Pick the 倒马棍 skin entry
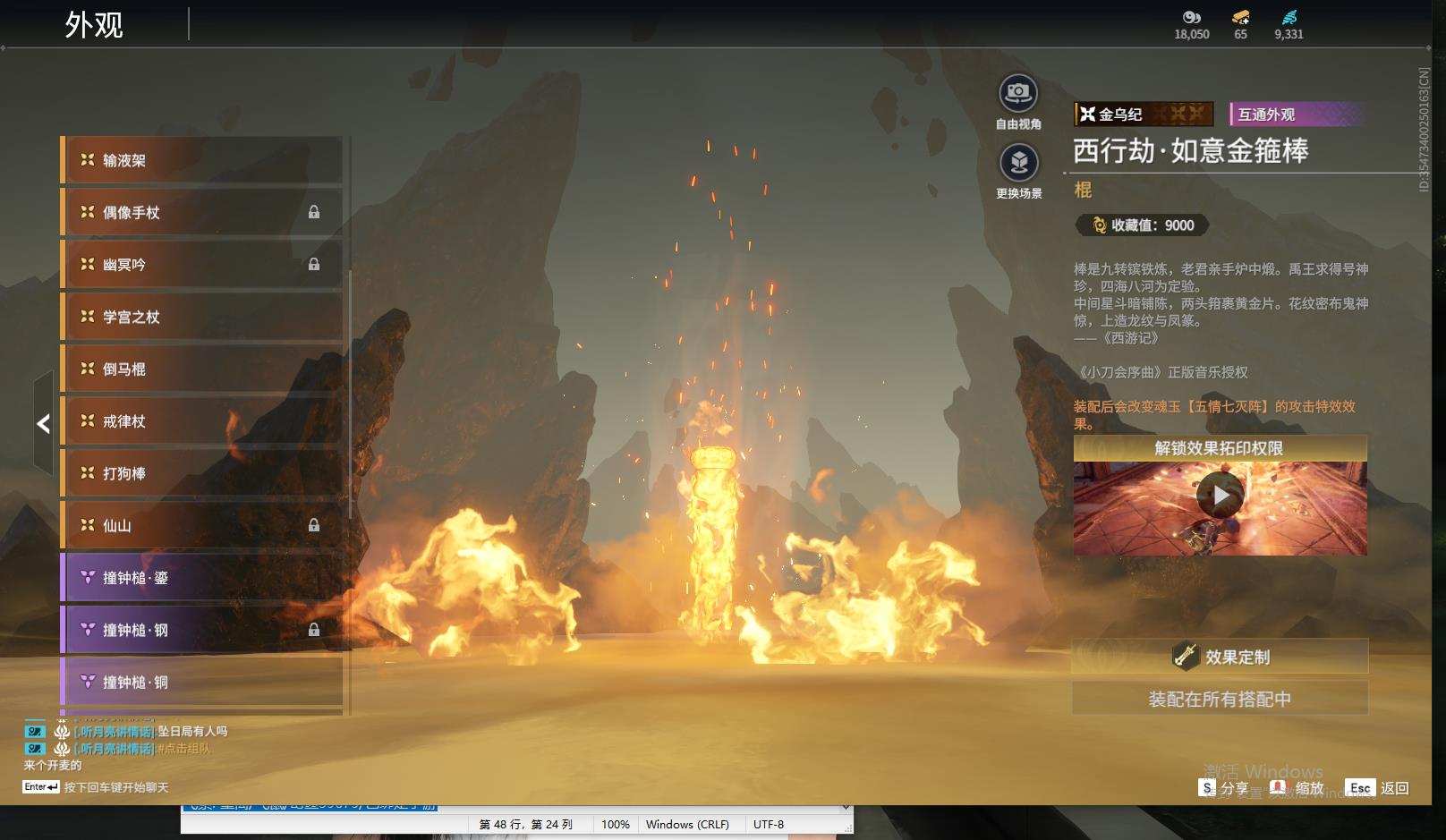The width and height of the screenshot is (1446, 840). 201,369
